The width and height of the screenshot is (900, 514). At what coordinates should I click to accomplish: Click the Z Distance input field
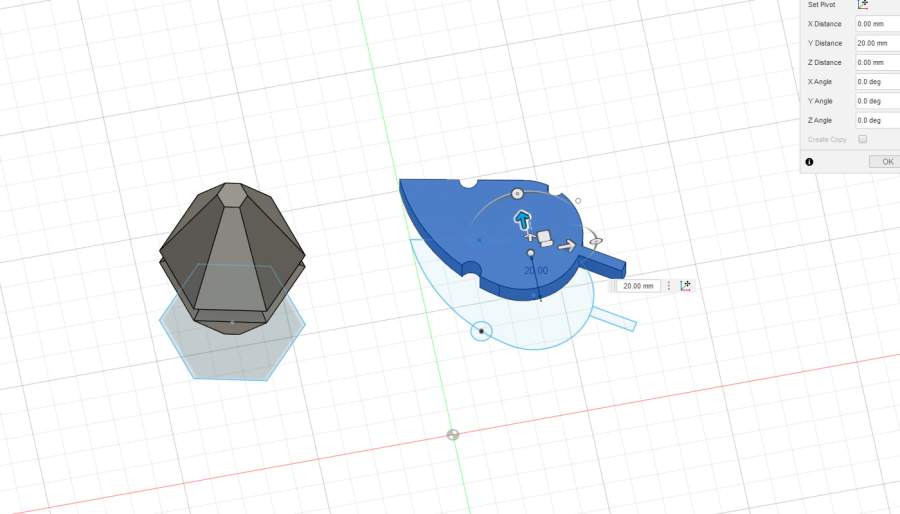click(878, 63)
